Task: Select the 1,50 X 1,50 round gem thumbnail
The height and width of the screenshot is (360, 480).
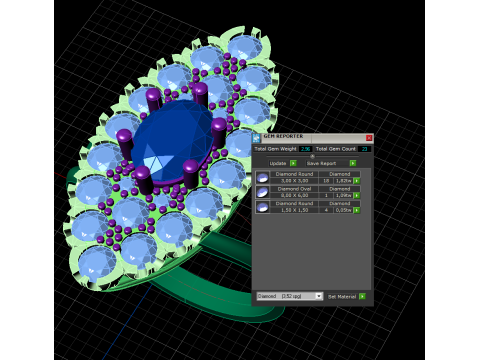Action: tap(262, 207)
